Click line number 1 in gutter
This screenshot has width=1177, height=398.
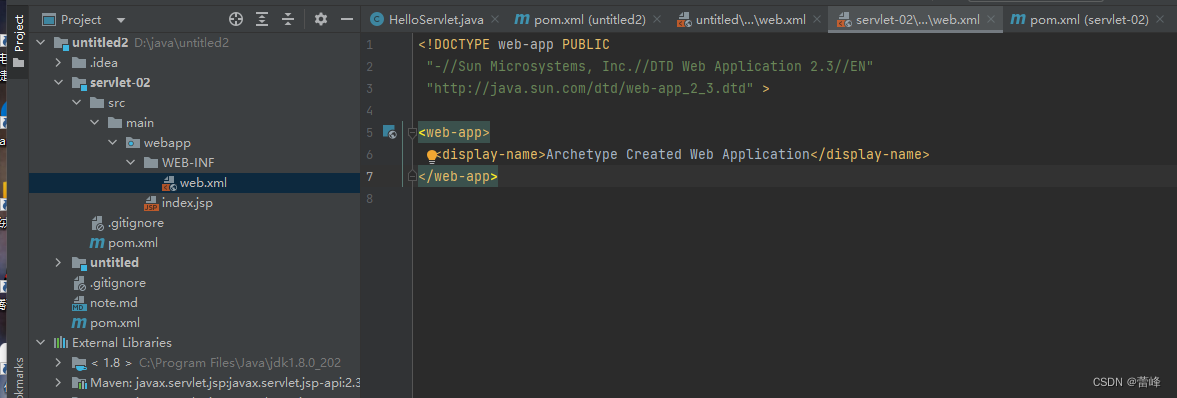coord(369,45)
